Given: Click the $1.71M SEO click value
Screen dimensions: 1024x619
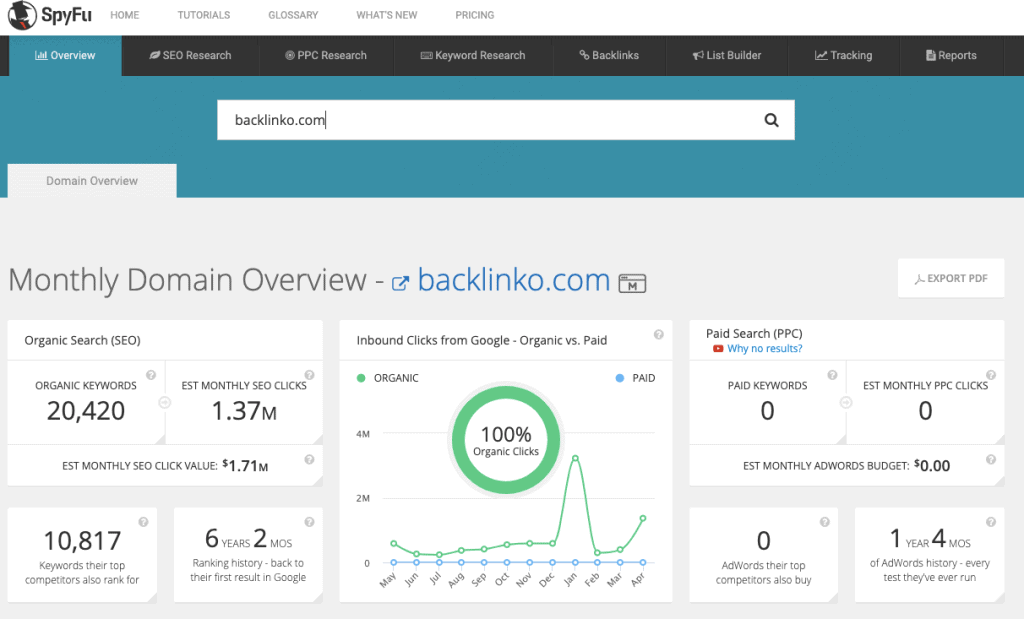Looking at the screenshot, I should pos(245,466).
